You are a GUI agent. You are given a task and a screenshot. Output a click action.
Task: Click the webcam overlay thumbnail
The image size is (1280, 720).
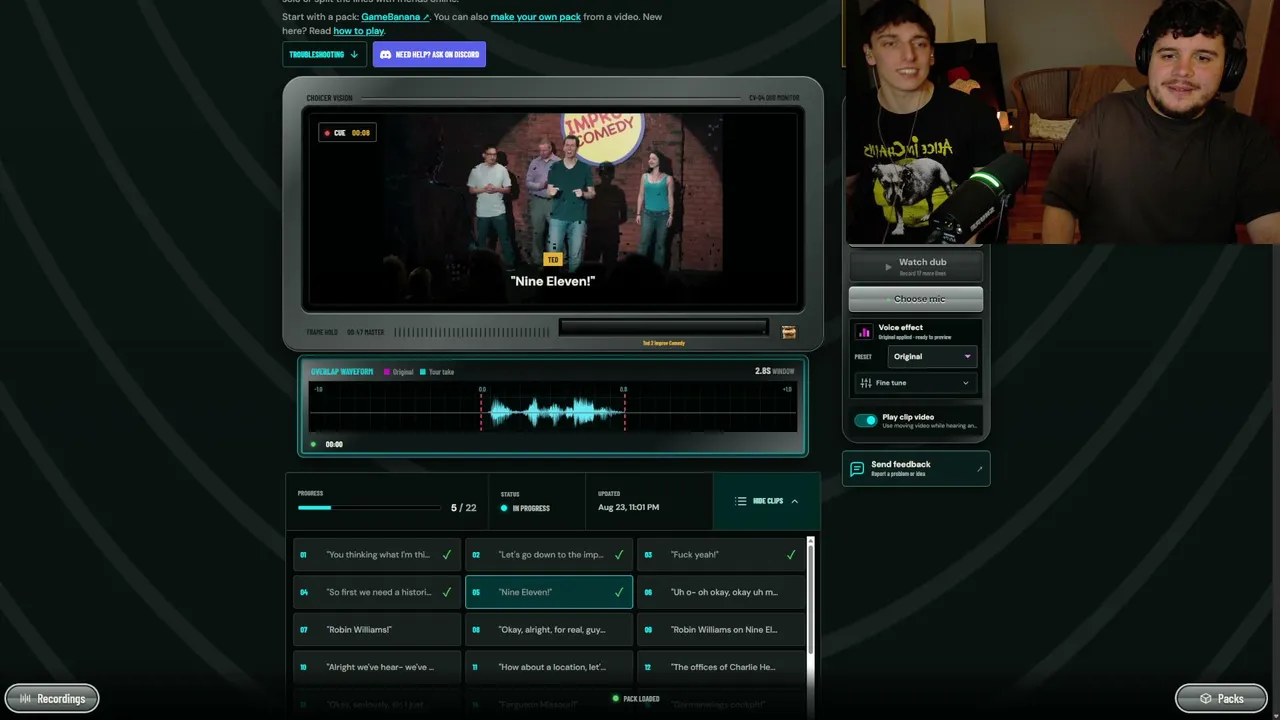[1063, 122]
